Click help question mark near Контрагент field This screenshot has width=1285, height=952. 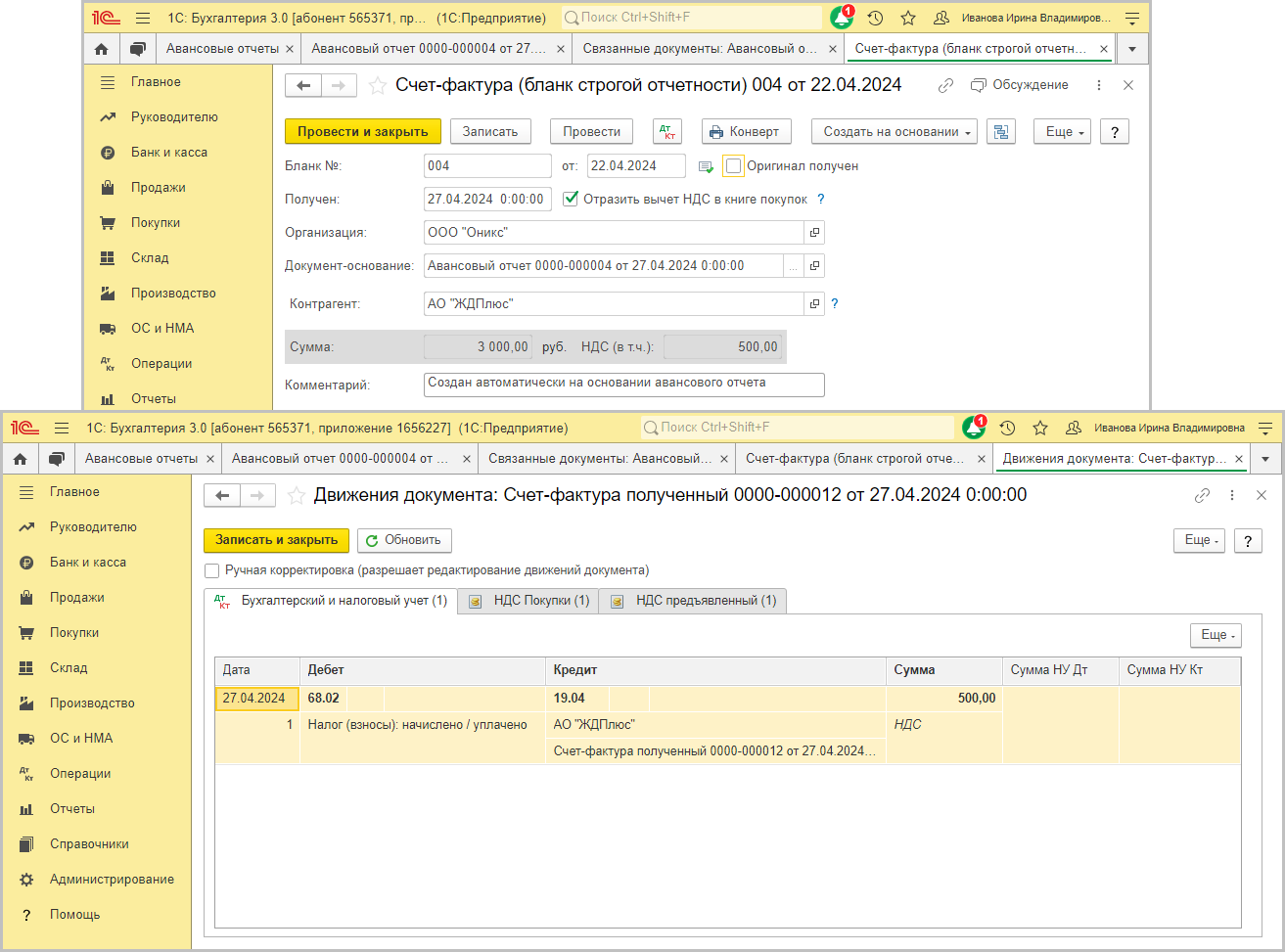(x=835, y=304)
